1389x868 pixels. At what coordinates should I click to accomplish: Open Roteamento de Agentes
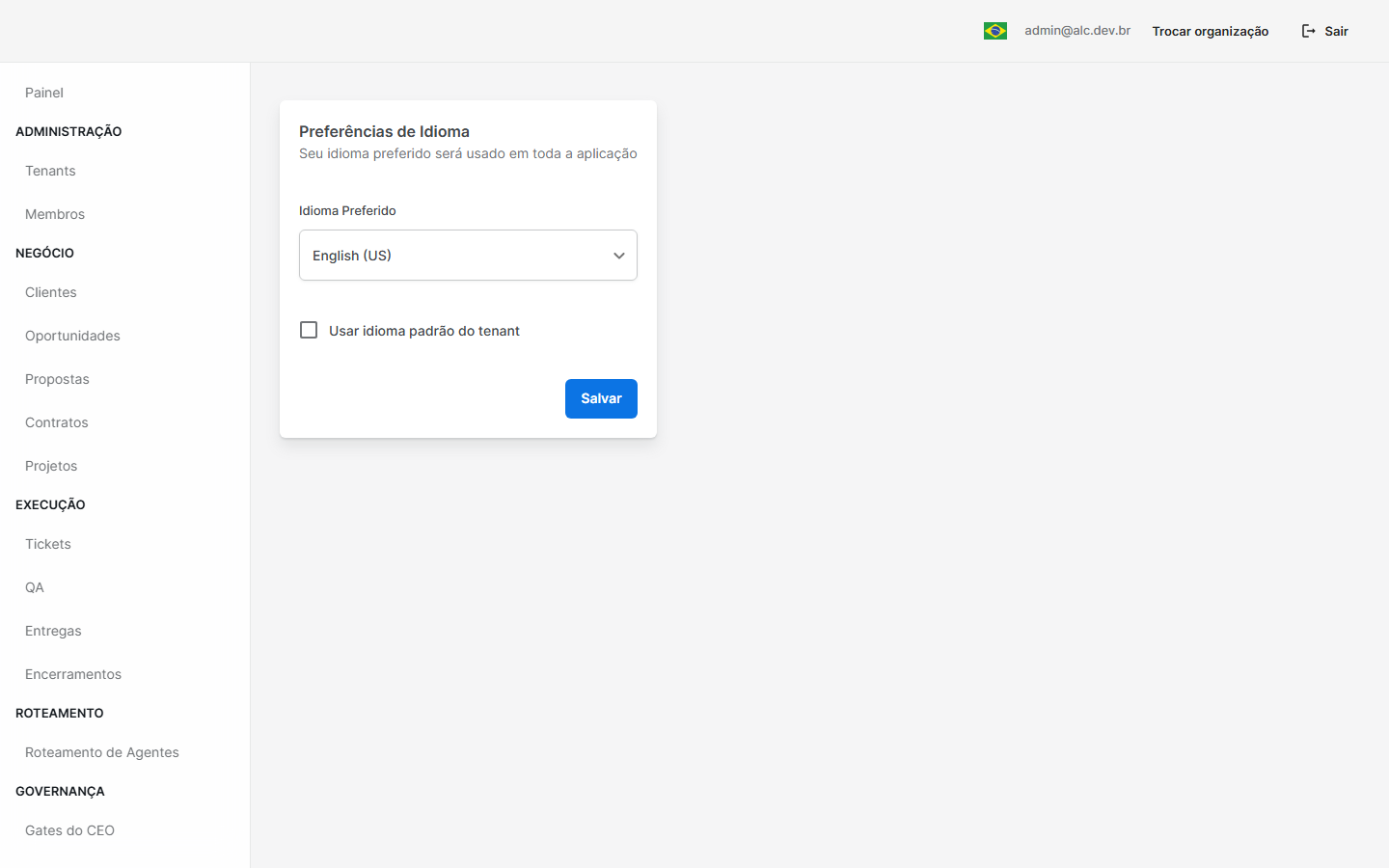click(x=102, y=752)
